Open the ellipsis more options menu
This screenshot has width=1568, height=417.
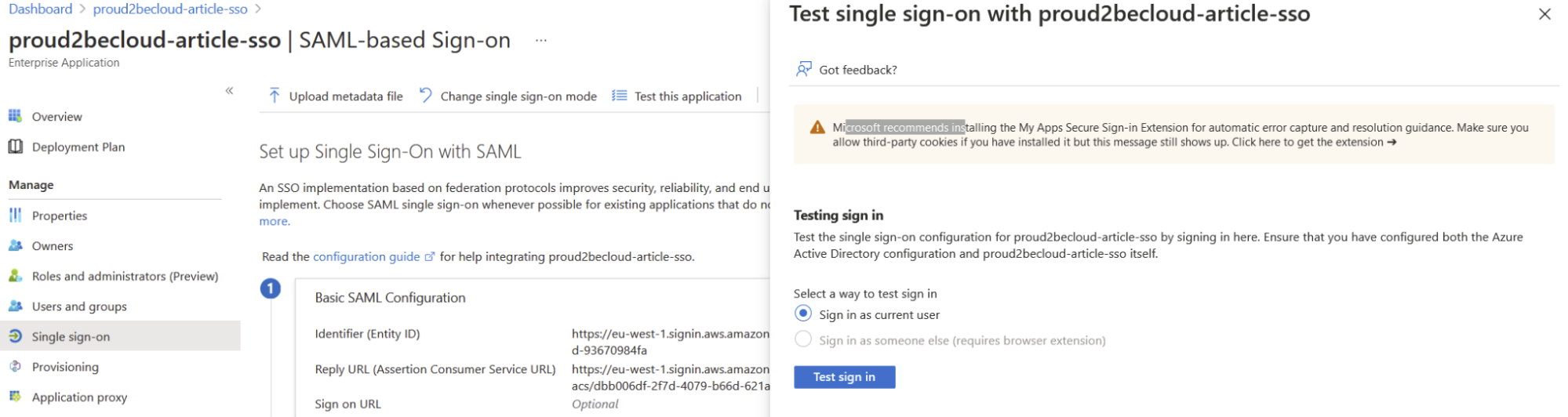tap(540, 40)
